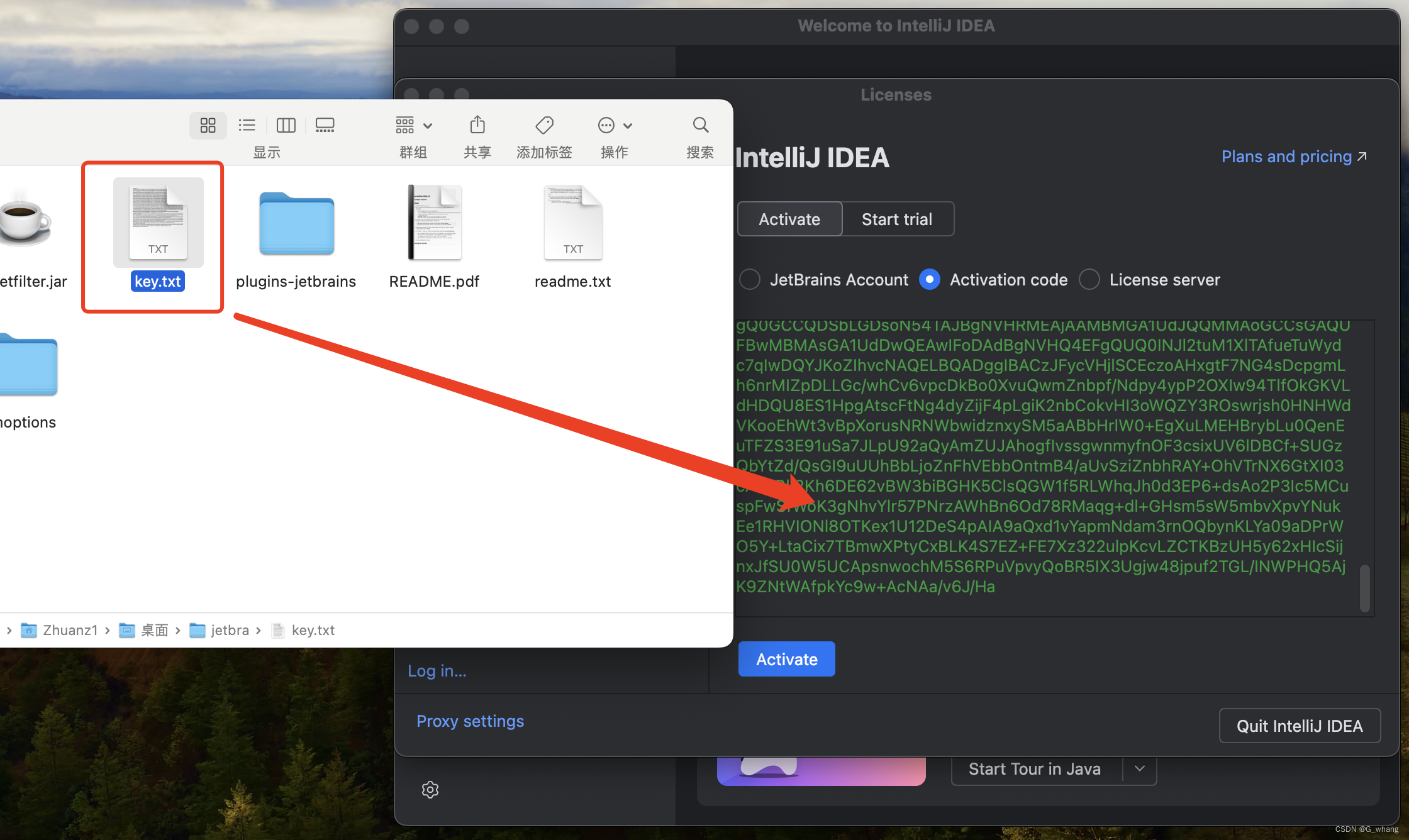Image resolution: width=1409 pixels, height=840 pixels.
Task: Open Proxy settings link
Action: (470, 721)
